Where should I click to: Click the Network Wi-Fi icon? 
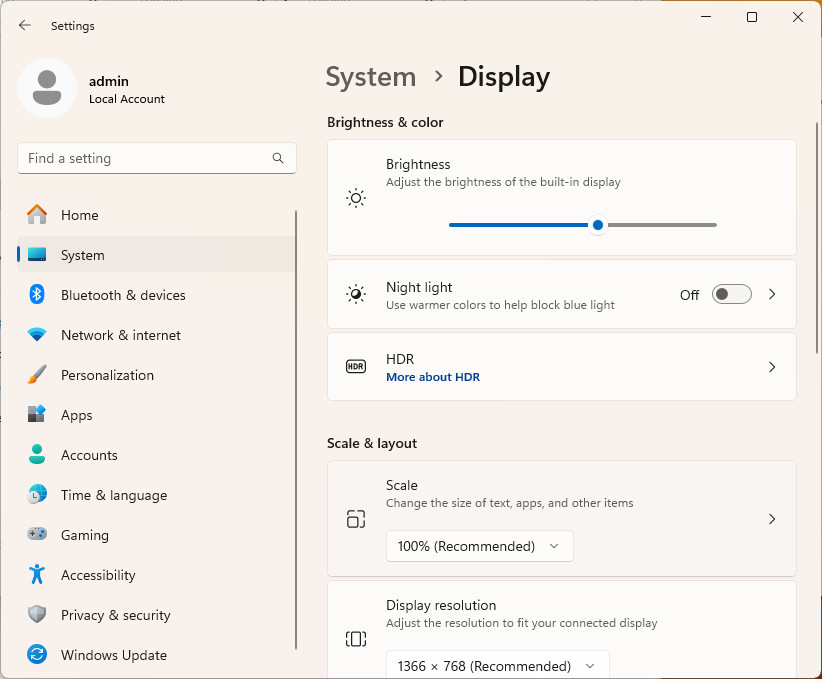(x=37, y=335)
